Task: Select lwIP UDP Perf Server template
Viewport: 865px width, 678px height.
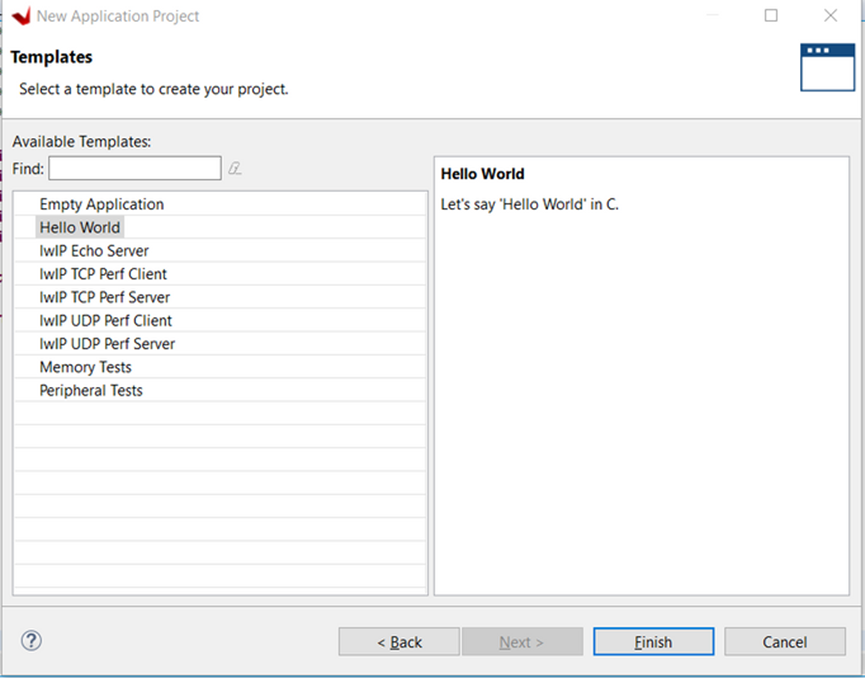Action: coord(107,343)
